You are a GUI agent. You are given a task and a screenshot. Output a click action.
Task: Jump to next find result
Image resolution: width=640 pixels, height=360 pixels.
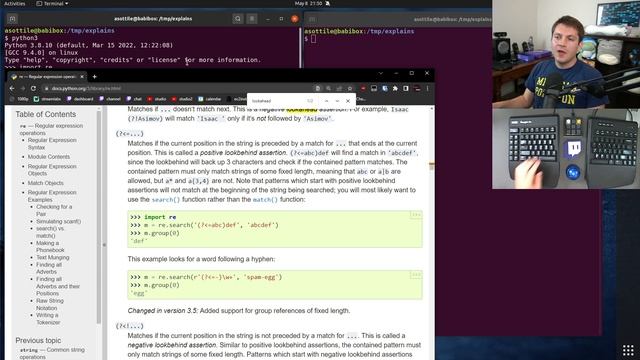pyautogui.click(x=337, y=101)
